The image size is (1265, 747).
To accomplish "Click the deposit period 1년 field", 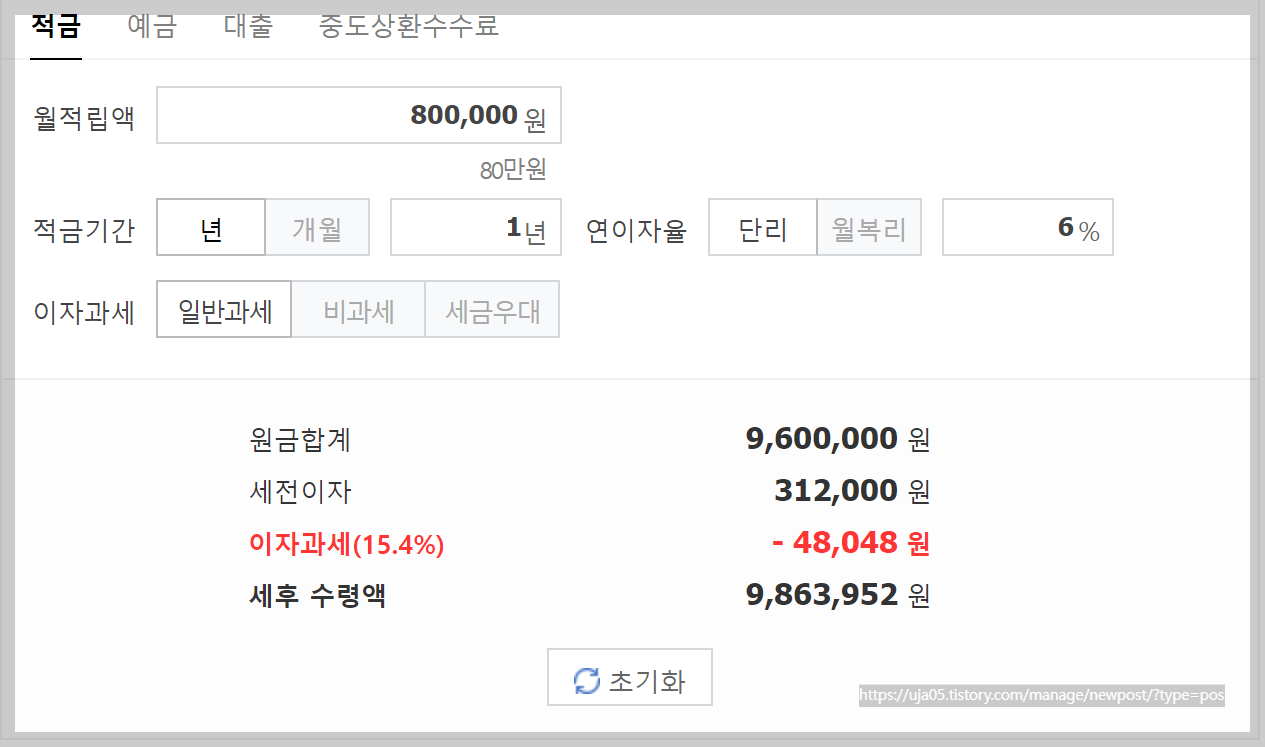I will click(476, 227).
